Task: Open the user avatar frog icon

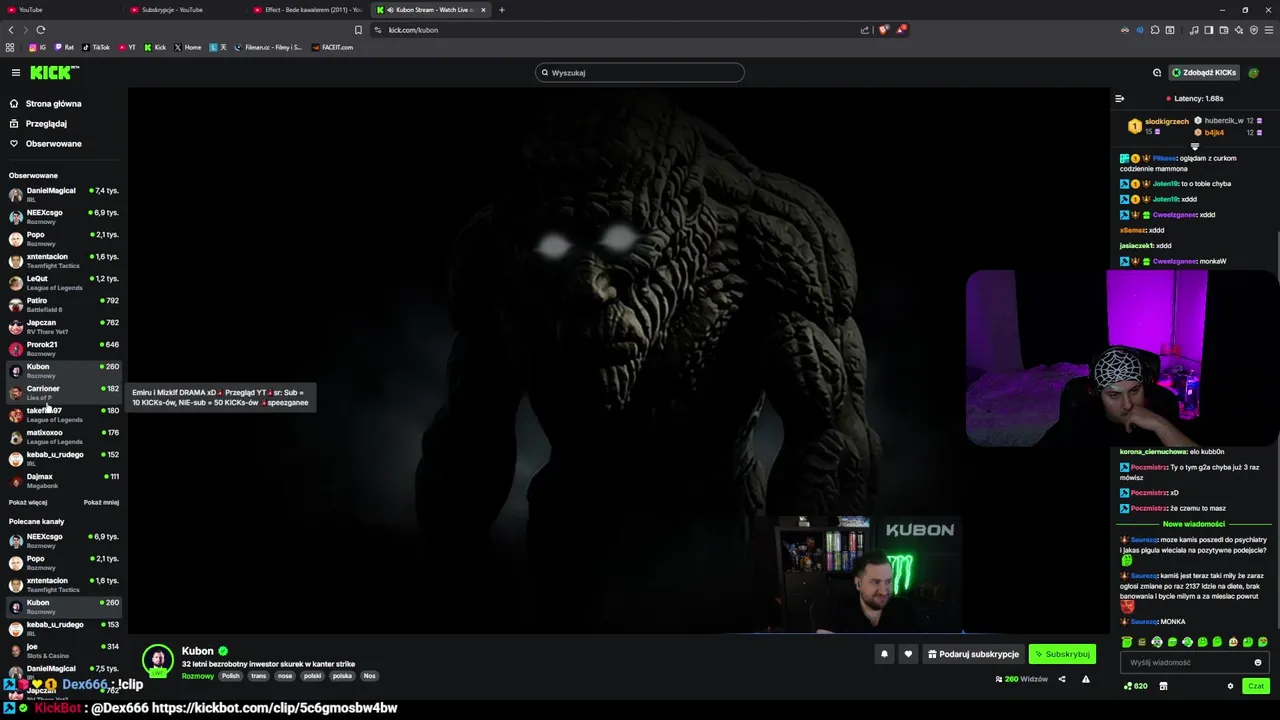Action: tap(1253, 73)
